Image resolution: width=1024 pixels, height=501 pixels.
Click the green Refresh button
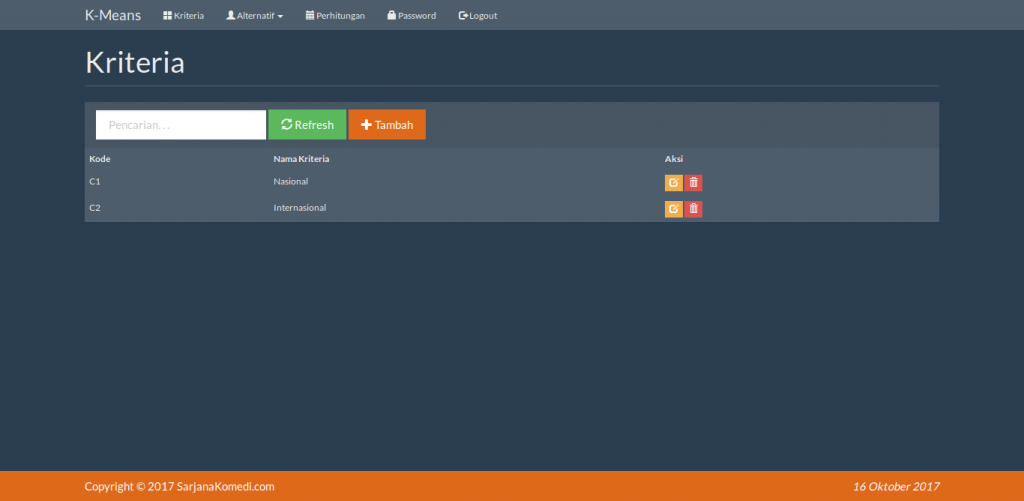[307, 125]
